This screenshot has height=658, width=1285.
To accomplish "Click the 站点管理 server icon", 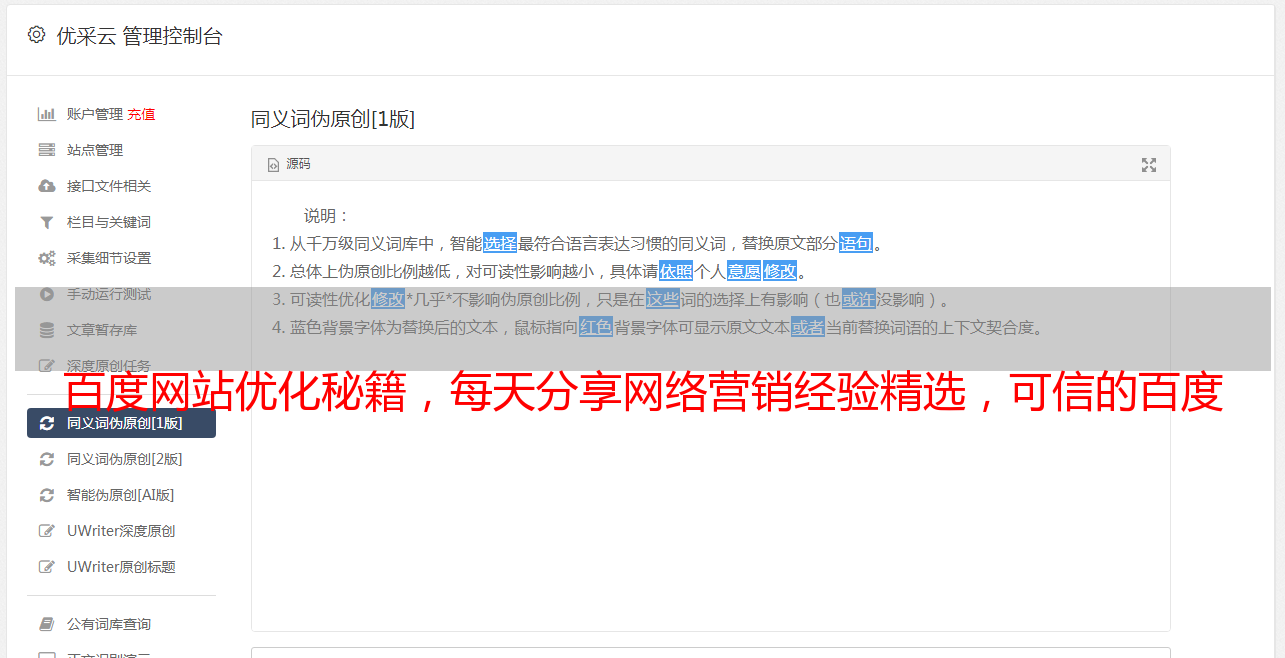I will click(46, 150).
